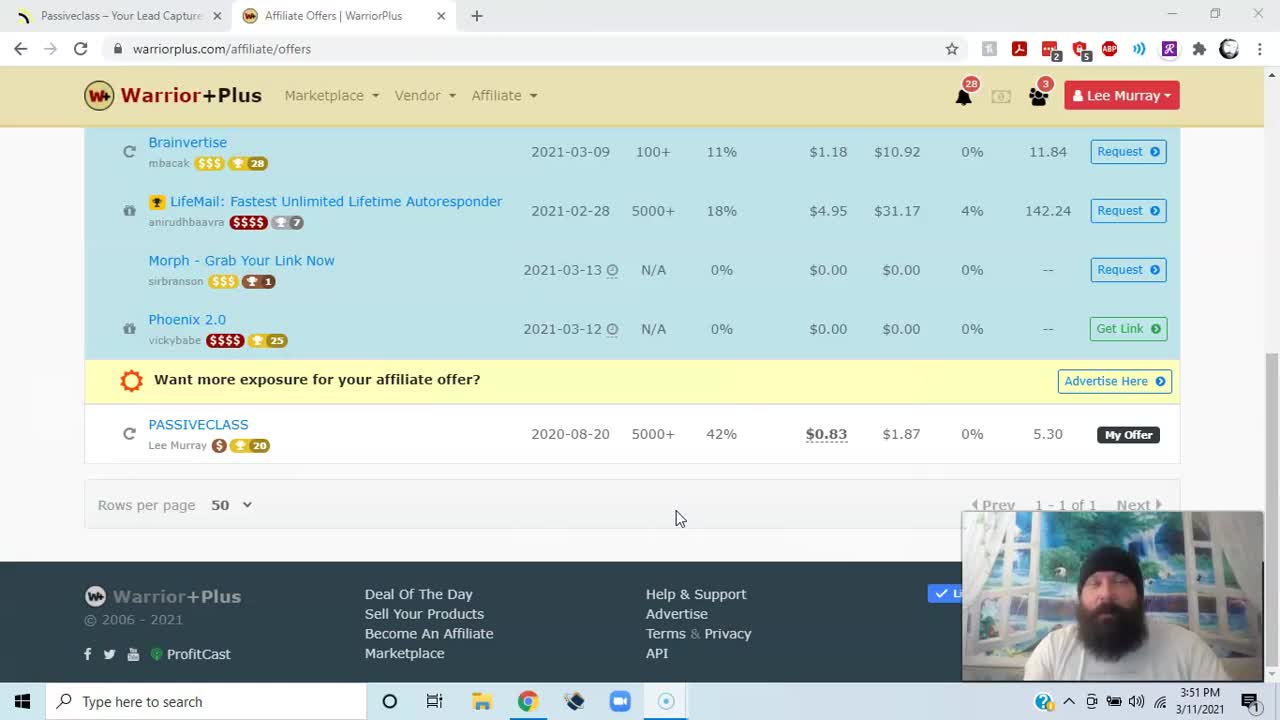
Task: Click the $0.83 value for PASSIVECLASS
Action: point(826,434)
